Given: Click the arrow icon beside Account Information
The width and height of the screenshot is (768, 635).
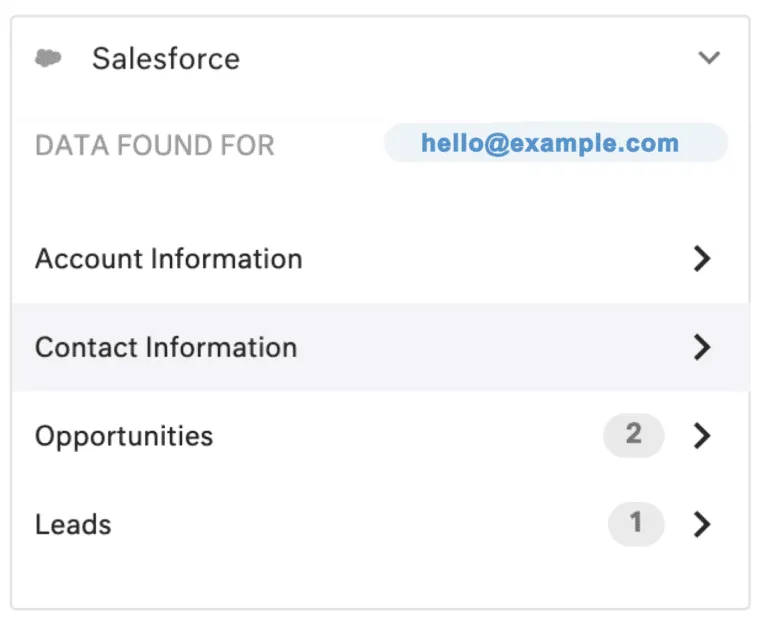Looking at the screenshot, I should pos(702,259).
